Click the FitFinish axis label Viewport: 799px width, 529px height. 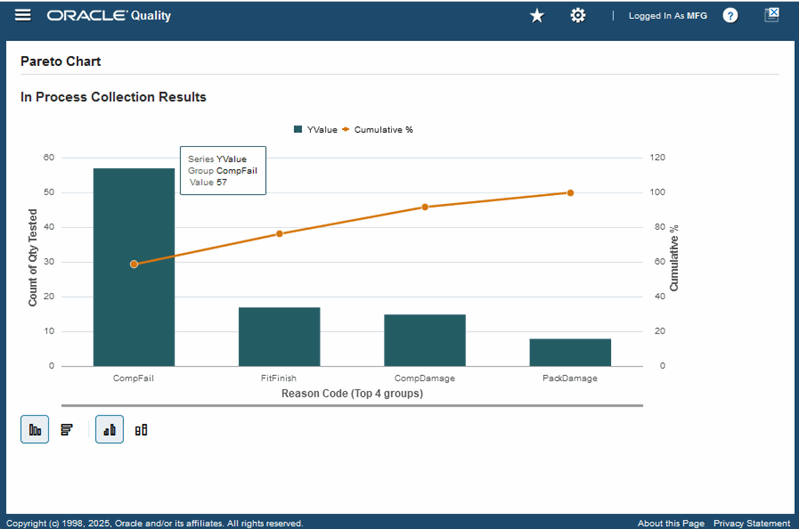tap(278, 378)
